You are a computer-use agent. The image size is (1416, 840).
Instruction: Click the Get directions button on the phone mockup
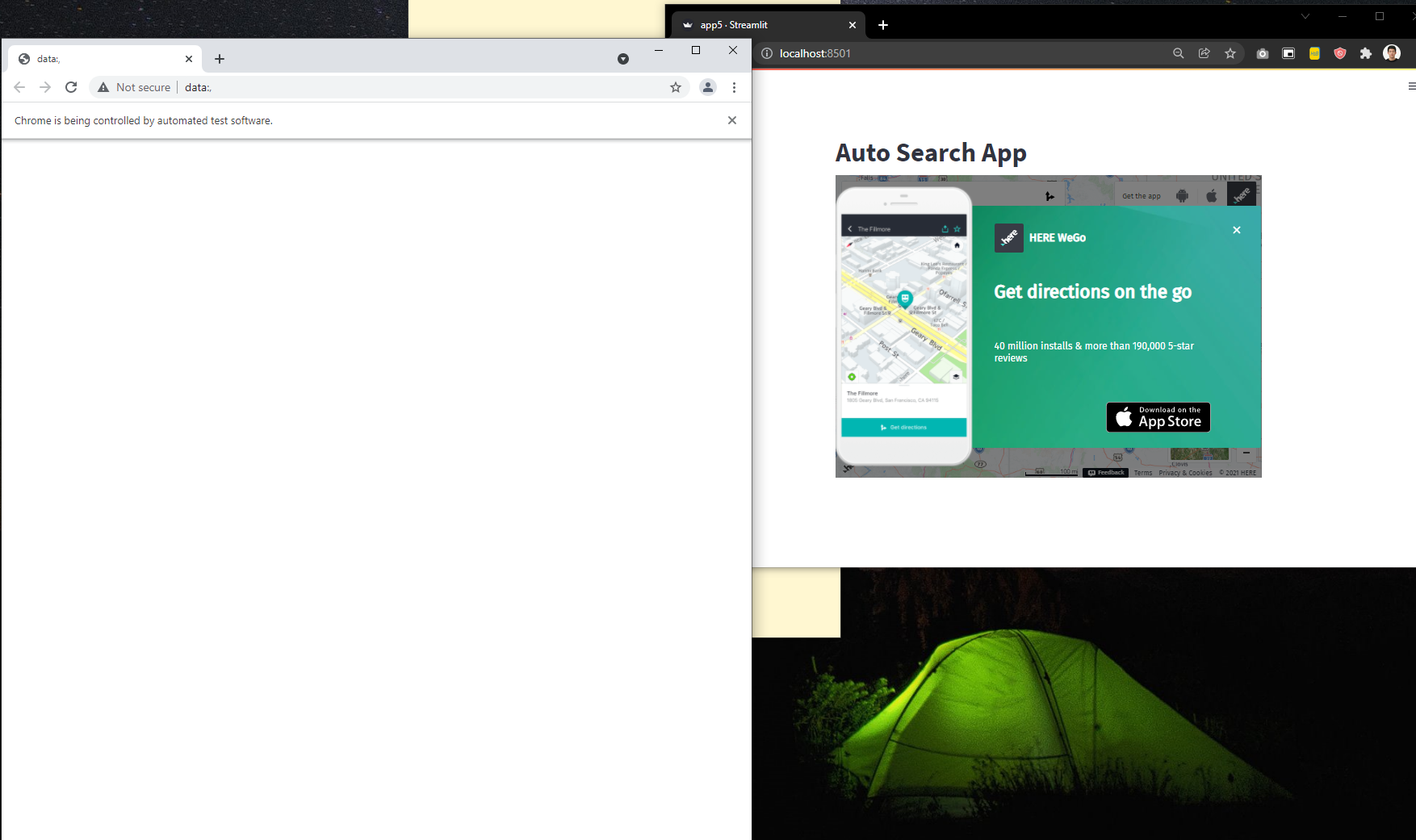tap(904, 428)
